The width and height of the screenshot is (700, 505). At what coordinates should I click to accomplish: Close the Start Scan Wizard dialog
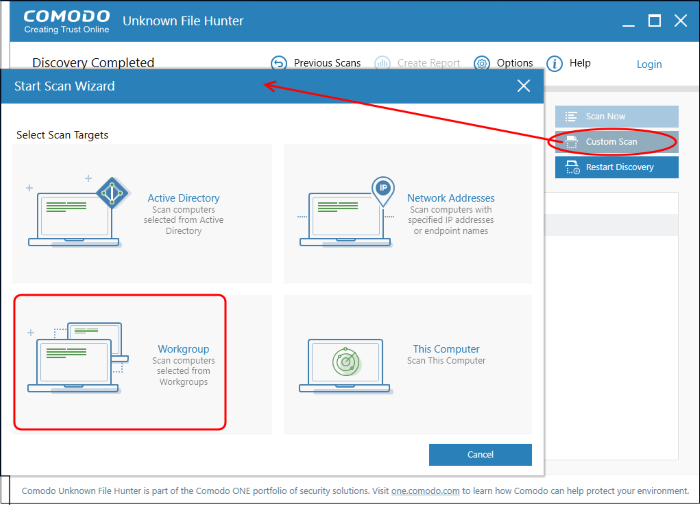tap(524, 86)
